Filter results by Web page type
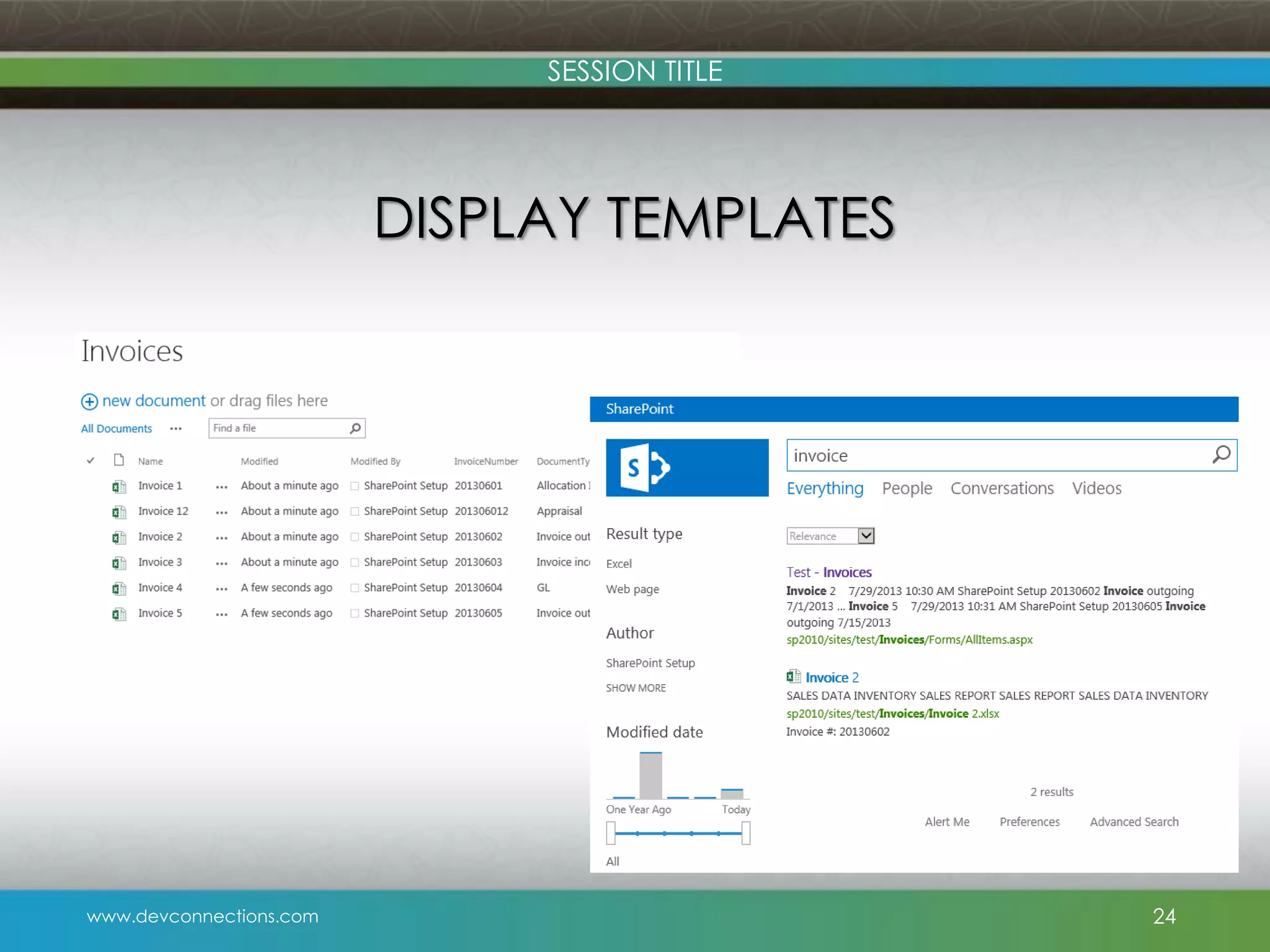 point(633,589)
